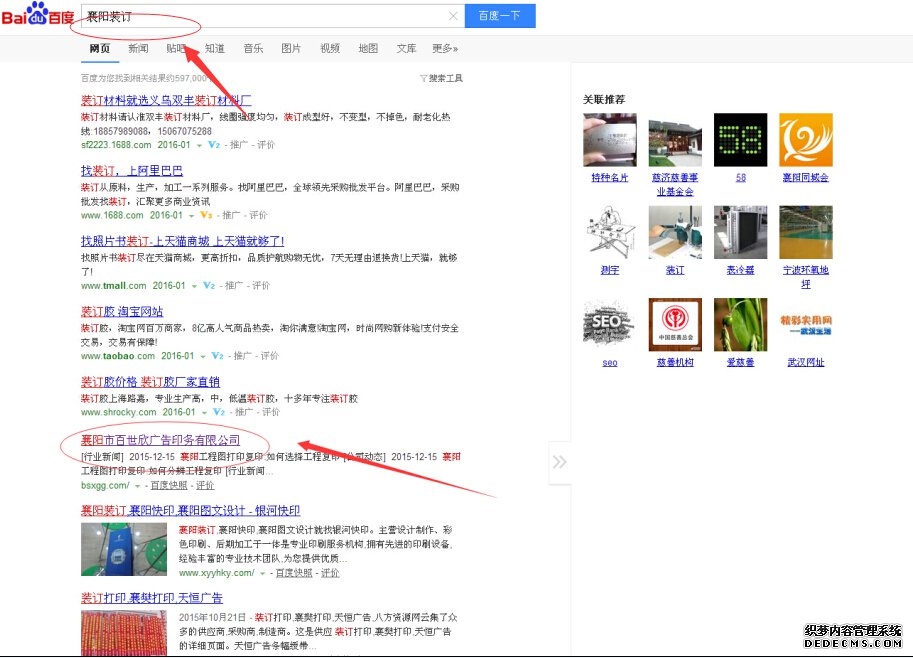Click the 慈善机构 text link

pyautogui.click(x=675, y=362)
